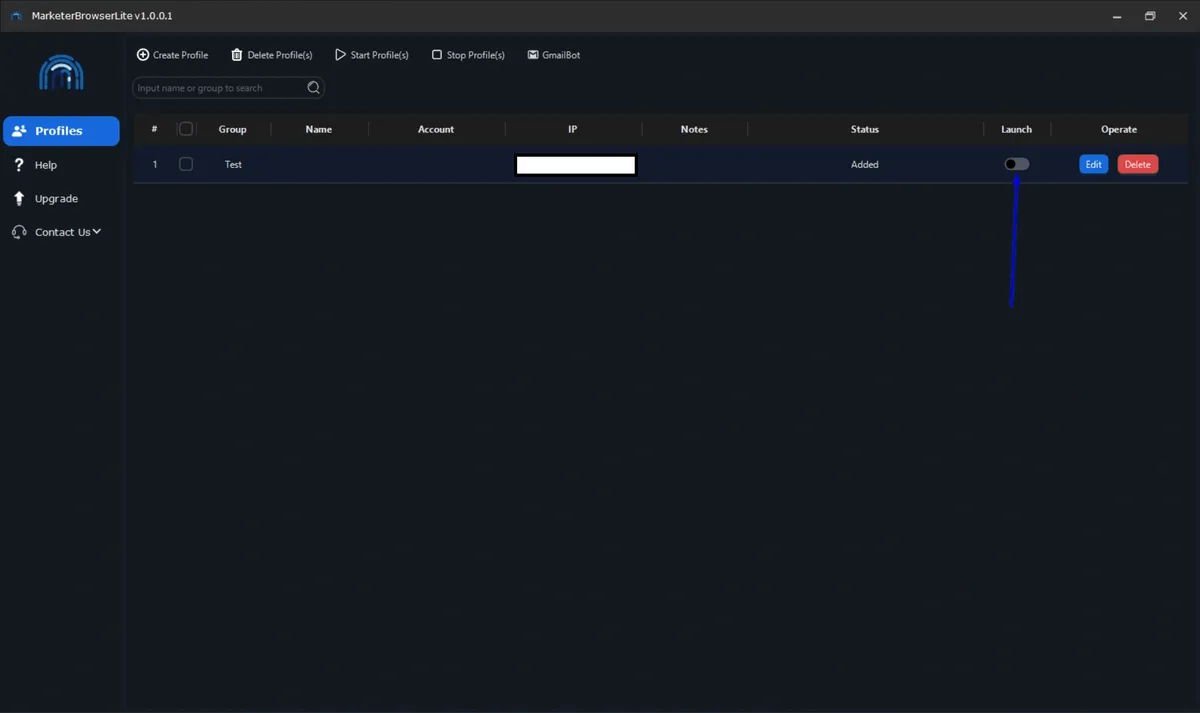The width and height of the screenshot is (1200, 713).
Task: Click the 'Test' group cell
Action: point(233,164)
